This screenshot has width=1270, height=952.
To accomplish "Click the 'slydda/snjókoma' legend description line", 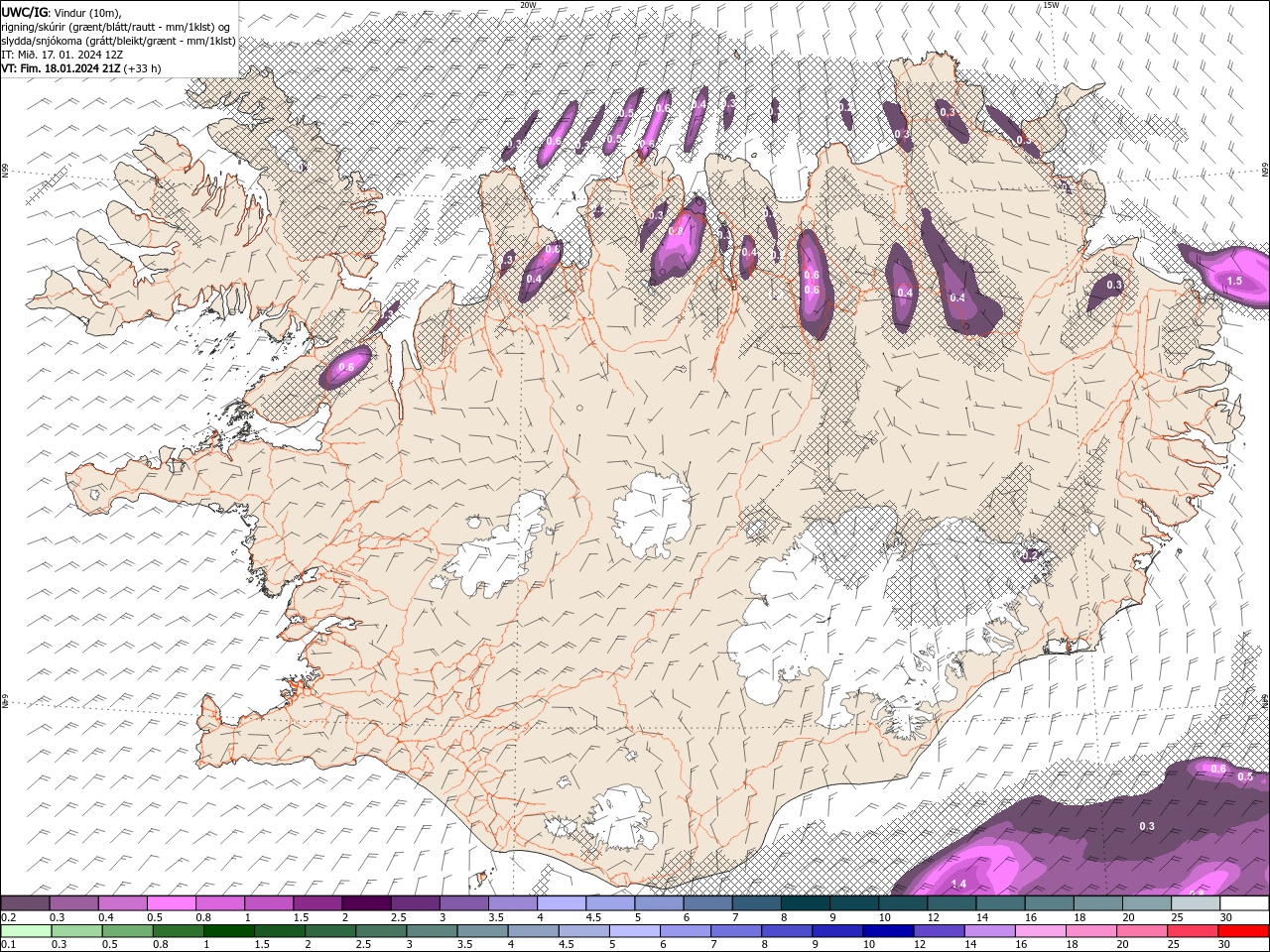I will click(119, 41).
